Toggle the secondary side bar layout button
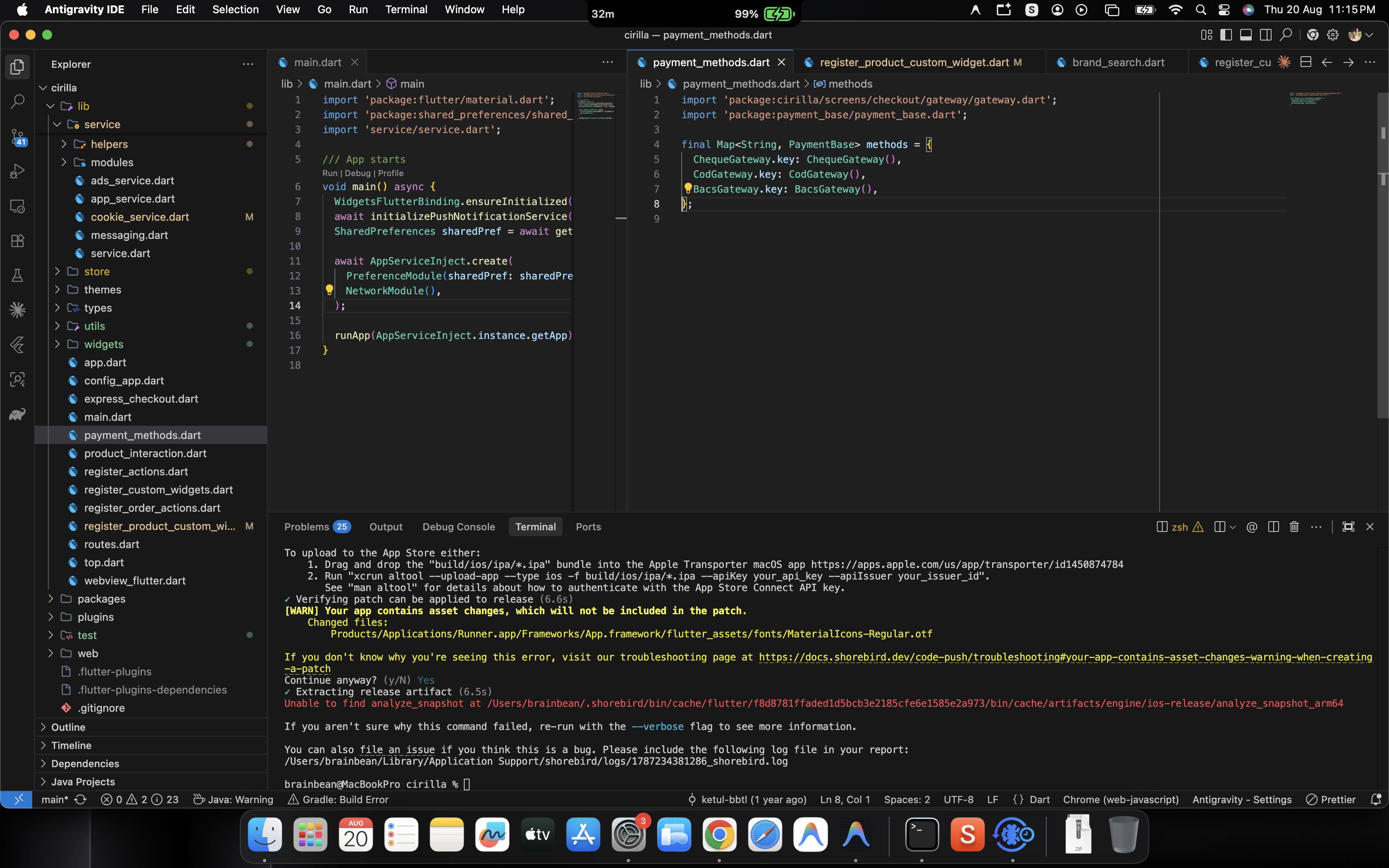The height and width of the screenshot is (868, 1389). coord(1265,35)
